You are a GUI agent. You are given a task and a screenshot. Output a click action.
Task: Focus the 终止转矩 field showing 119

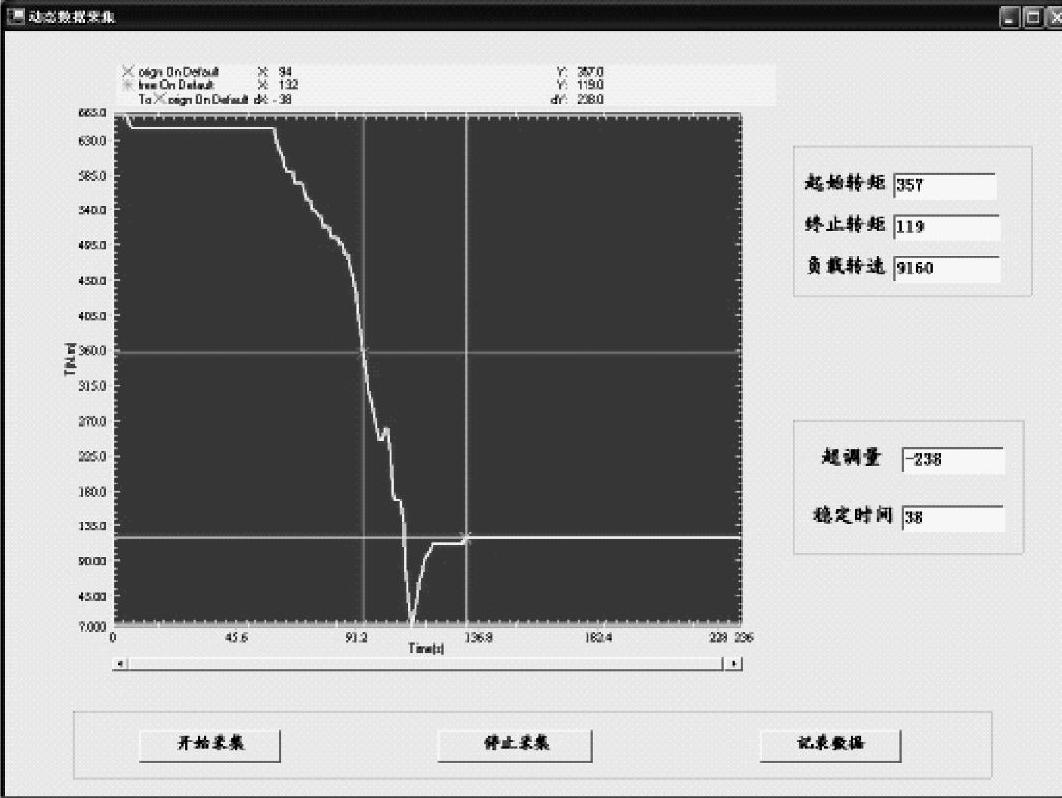(x=946, y=227)
